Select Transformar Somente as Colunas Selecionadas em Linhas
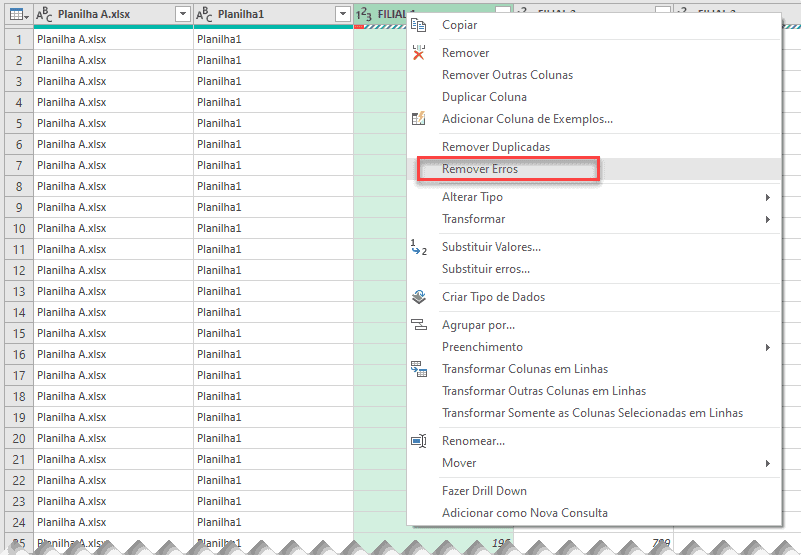This screenshot has height=555, width=801. click(594, 413)
